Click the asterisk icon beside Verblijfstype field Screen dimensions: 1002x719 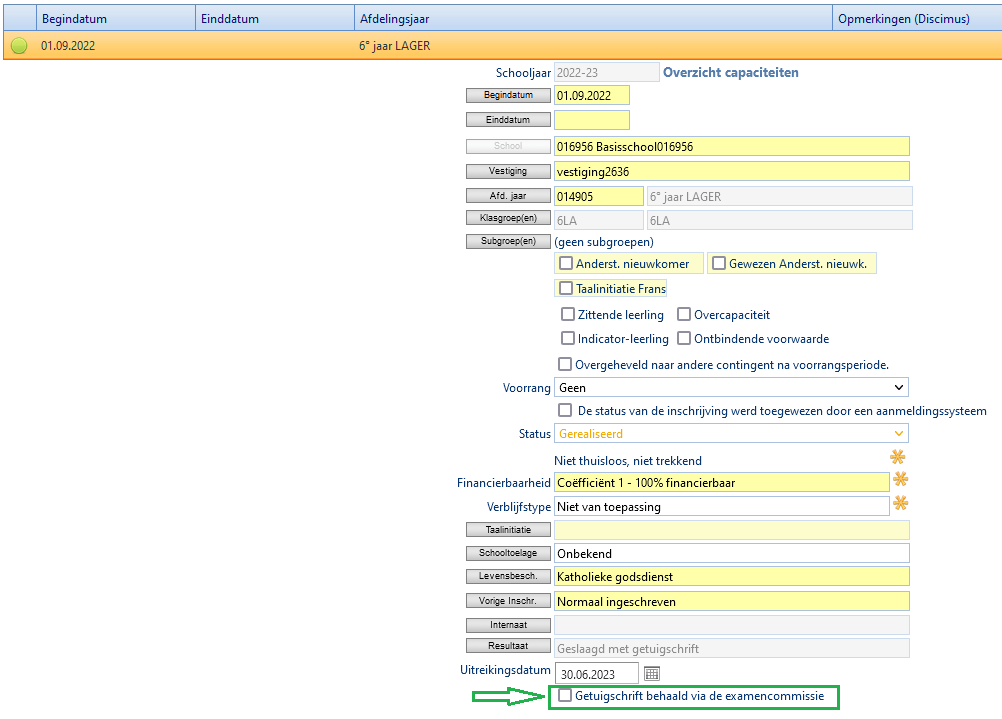900,503
